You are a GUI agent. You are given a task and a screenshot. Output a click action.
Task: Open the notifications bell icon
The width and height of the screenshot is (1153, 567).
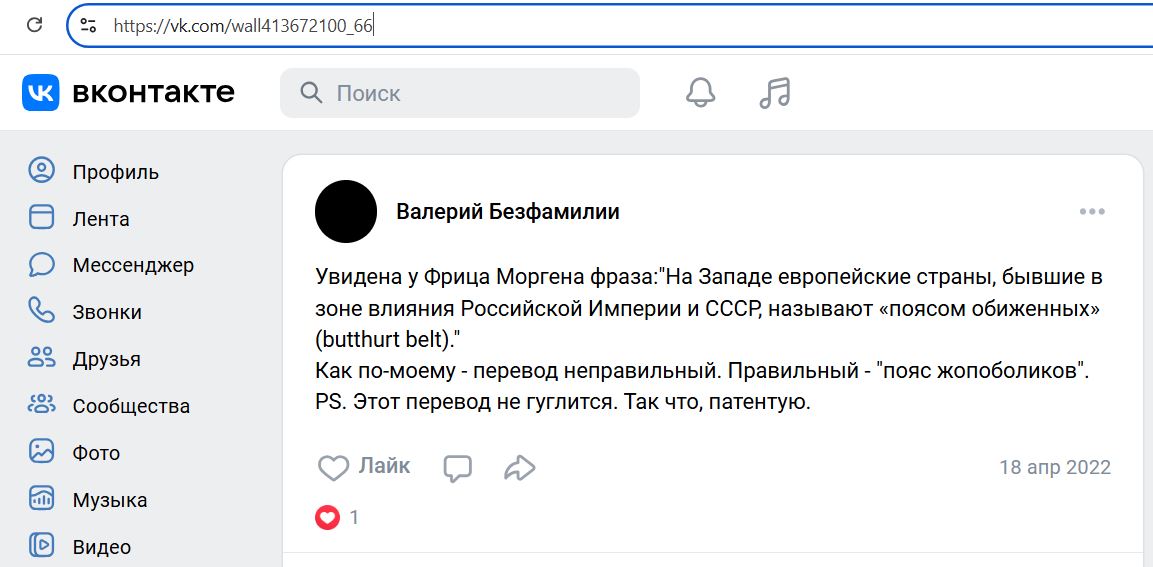click(700, 93)
